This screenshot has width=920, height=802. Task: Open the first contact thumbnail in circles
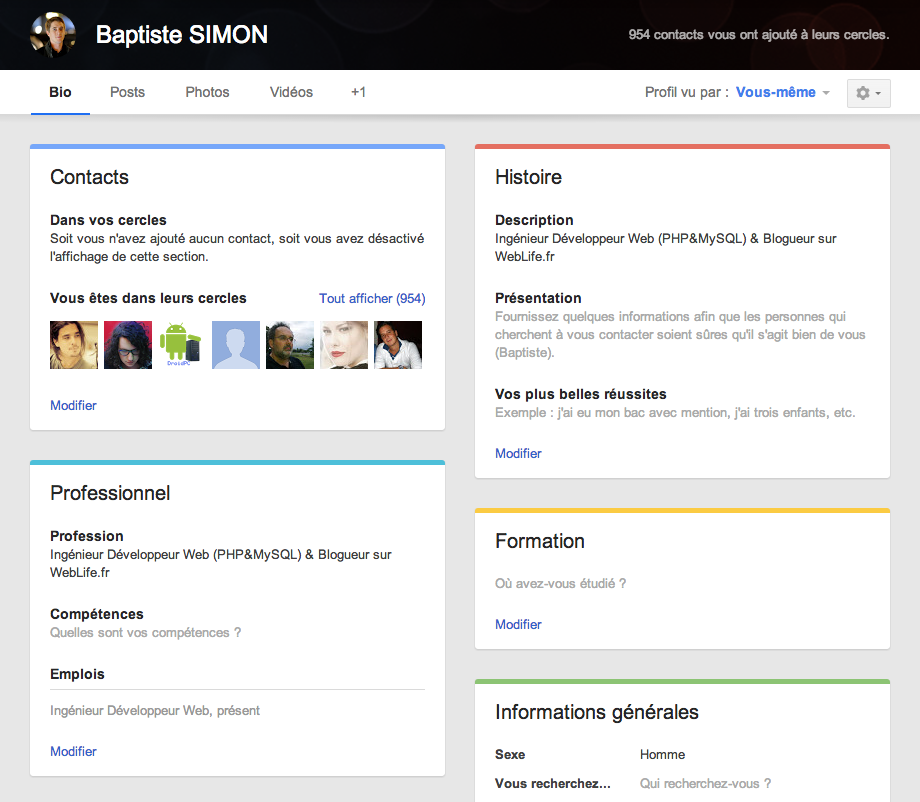tap(74, 345)
